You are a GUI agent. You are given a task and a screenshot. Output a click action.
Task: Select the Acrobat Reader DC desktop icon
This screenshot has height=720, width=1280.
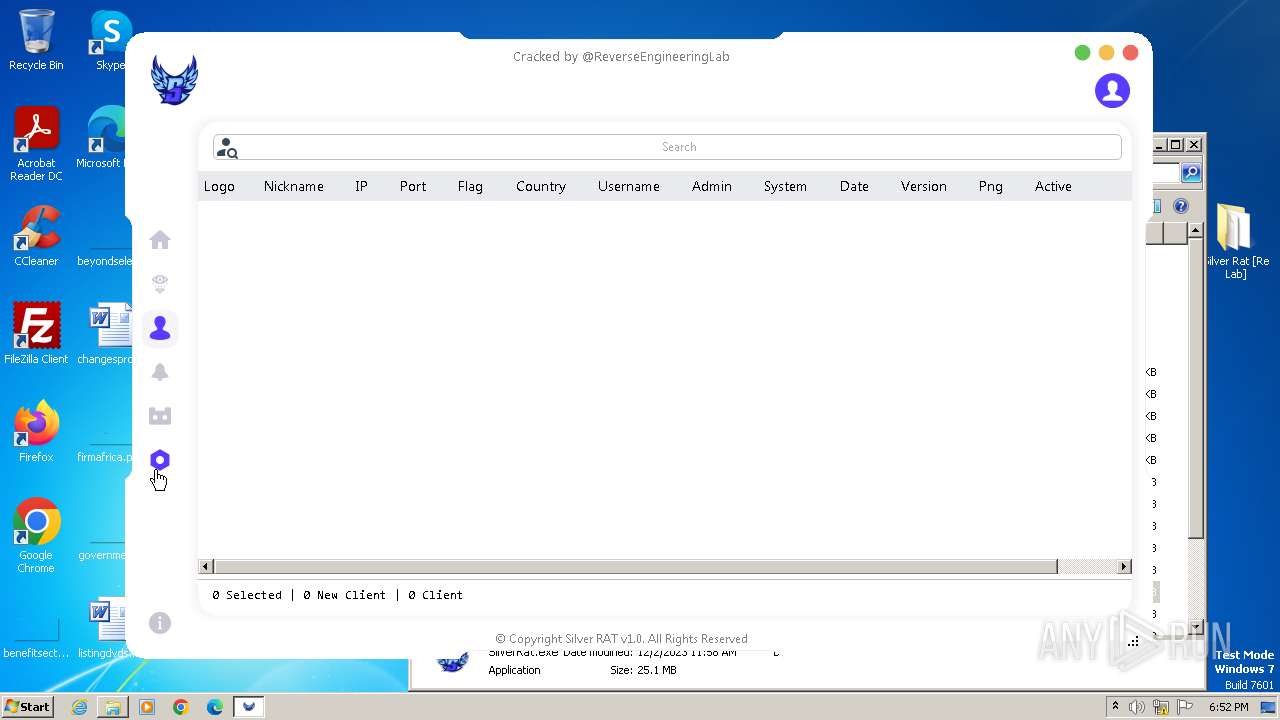point(36,144)
